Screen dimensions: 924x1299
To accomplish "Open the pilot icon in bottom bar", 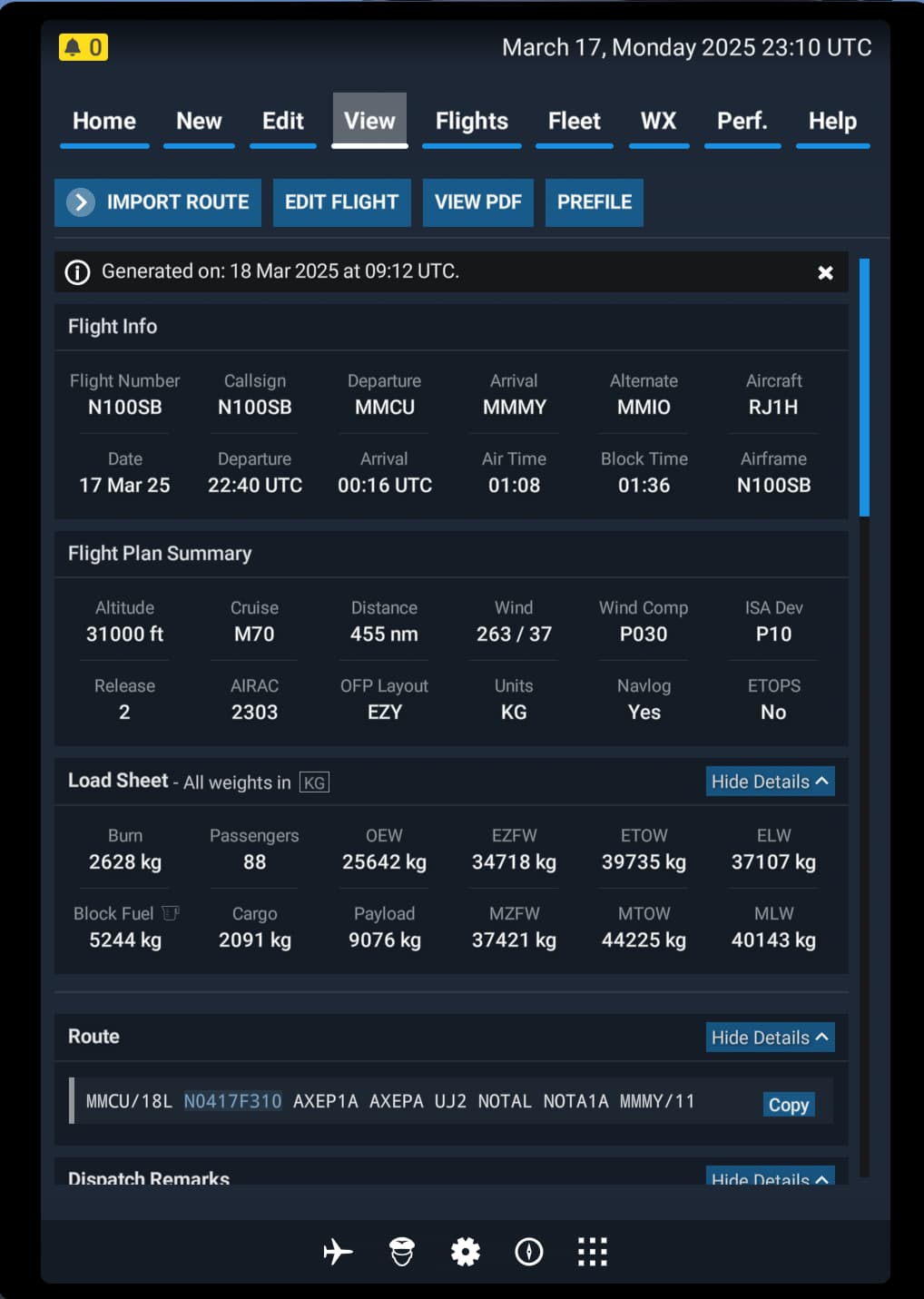I will click(x=402, y=1252).
